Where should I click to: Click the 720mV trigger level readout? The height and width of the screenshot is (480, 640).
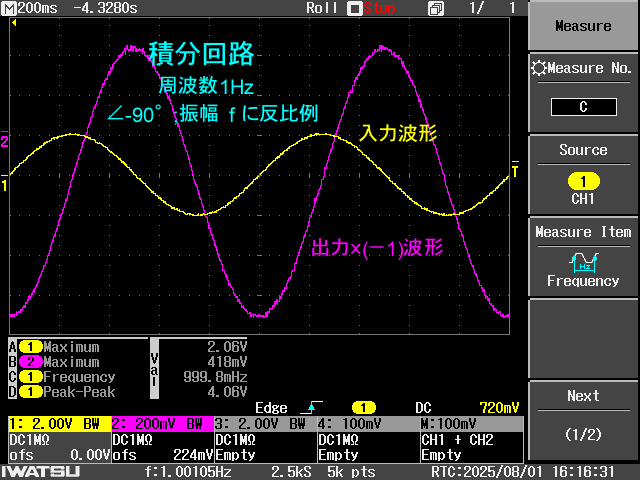point(499,408)
